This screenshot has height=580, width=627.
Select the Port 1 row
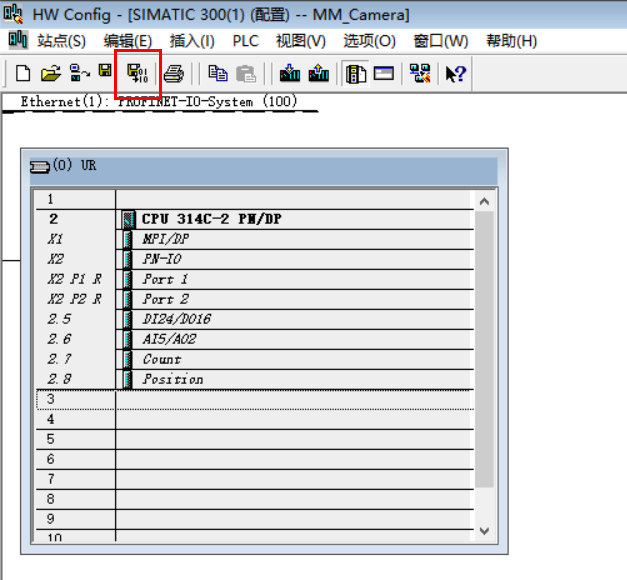tap(255, 279)
